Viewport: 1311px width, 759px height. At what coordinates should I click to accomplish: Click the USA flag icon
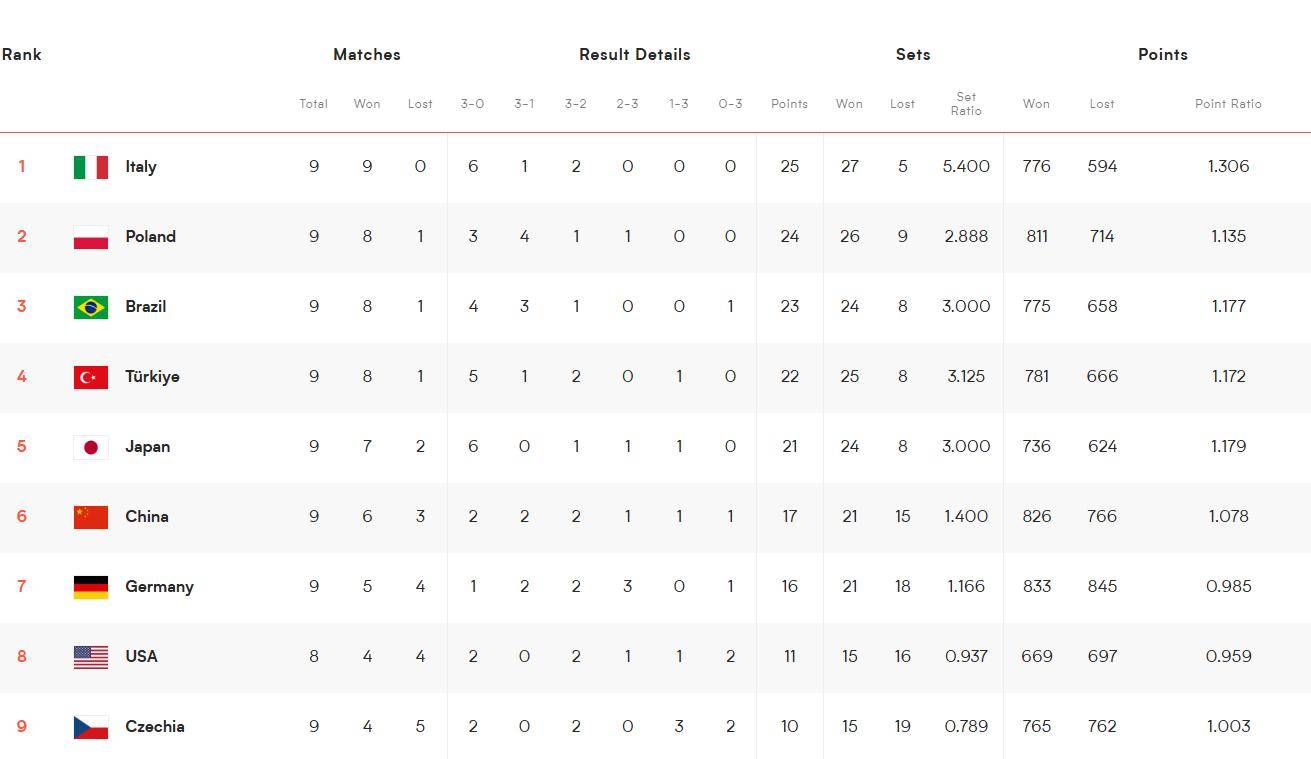pos(91,657)
